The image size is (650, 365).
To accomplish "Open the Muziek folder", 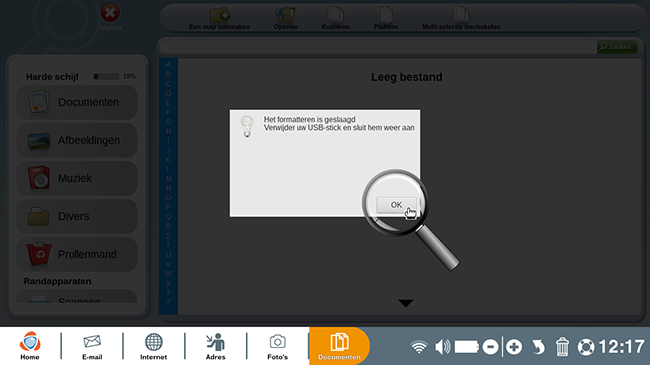I will tap(77, 178).
